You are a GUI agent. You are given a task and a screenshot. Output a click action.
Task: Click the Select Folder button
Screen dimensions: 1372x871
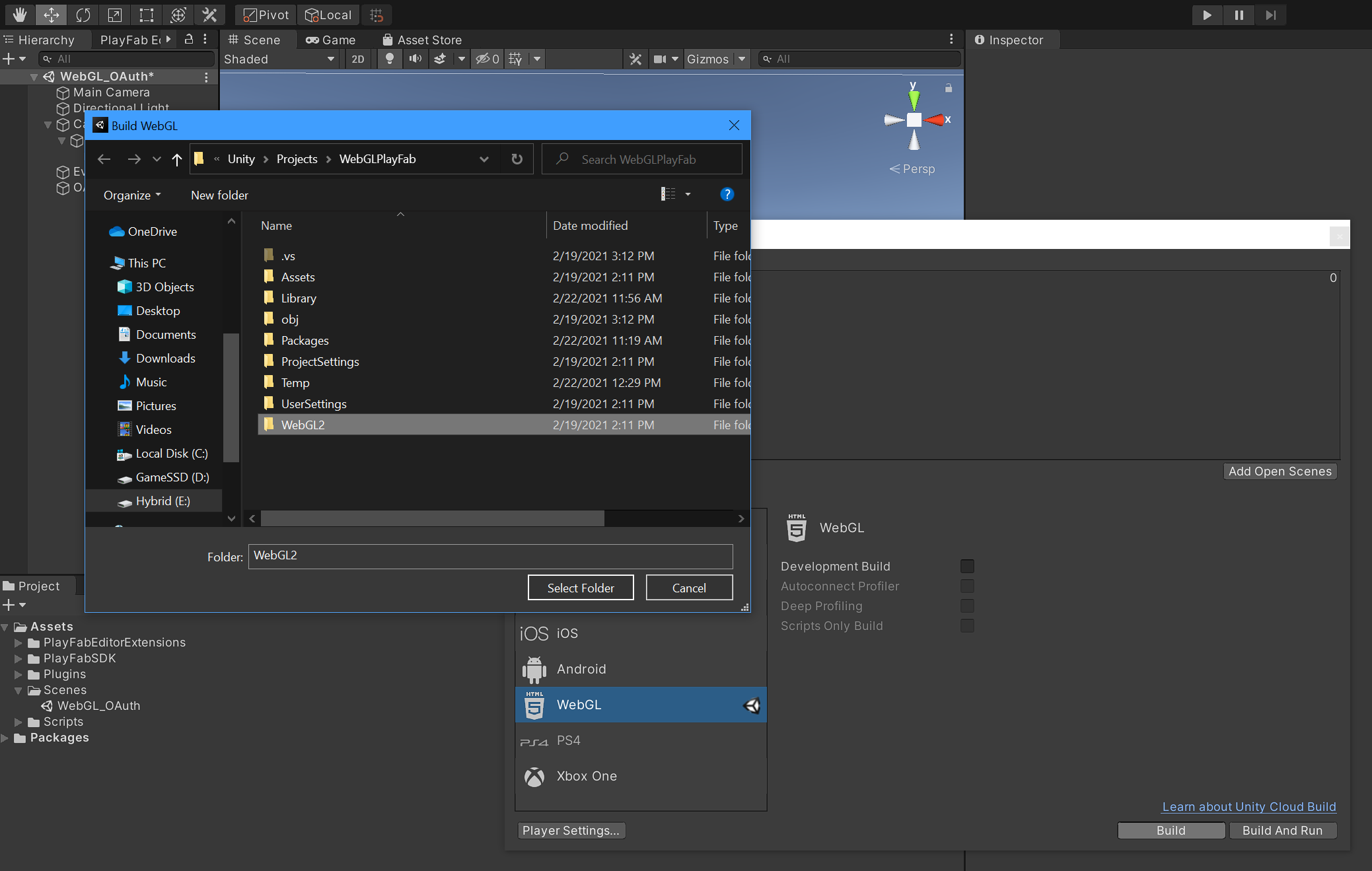[x=580, y=588]
